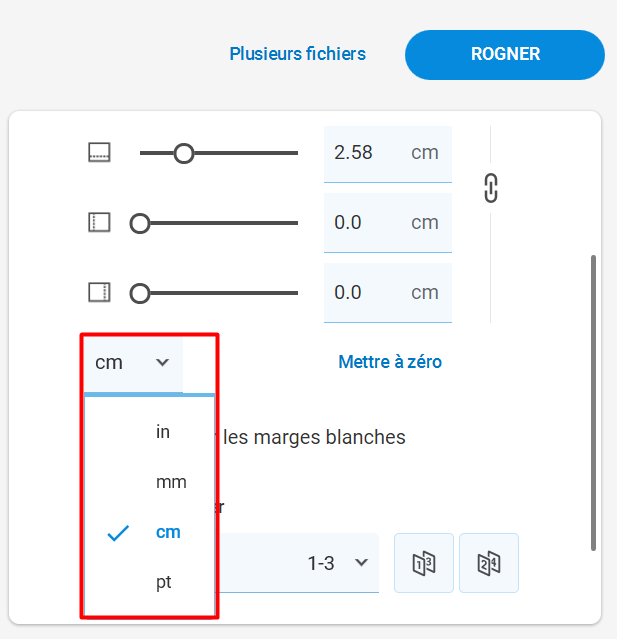Click the ROGNER button
The height and width of the screenshot is (639, 617).
tap(505, 54)
